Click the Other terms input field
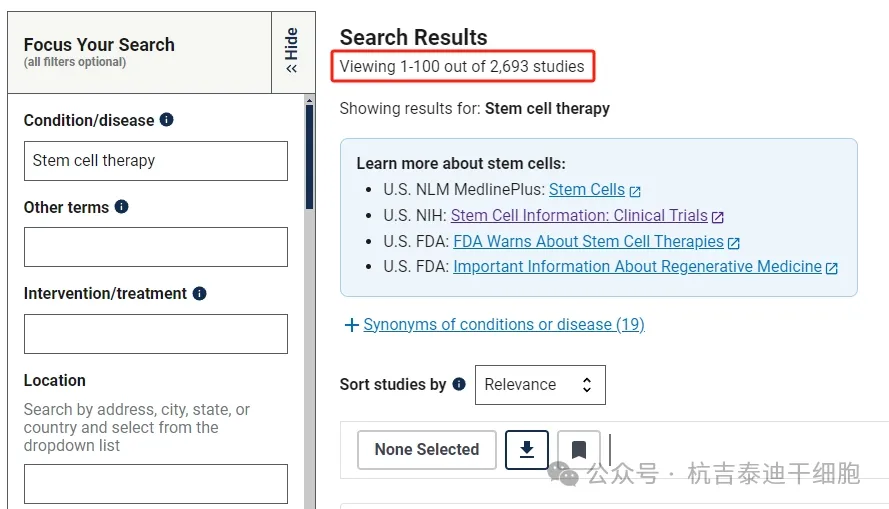This screenshot has width=889, height=509. 156,247
